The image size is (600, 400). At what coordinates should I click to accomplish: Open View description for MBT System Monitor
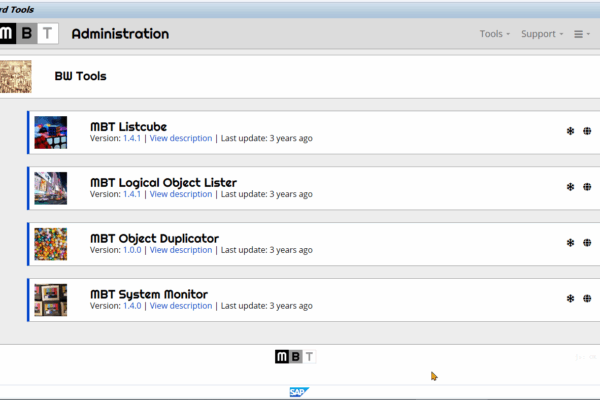click(181, 307)
